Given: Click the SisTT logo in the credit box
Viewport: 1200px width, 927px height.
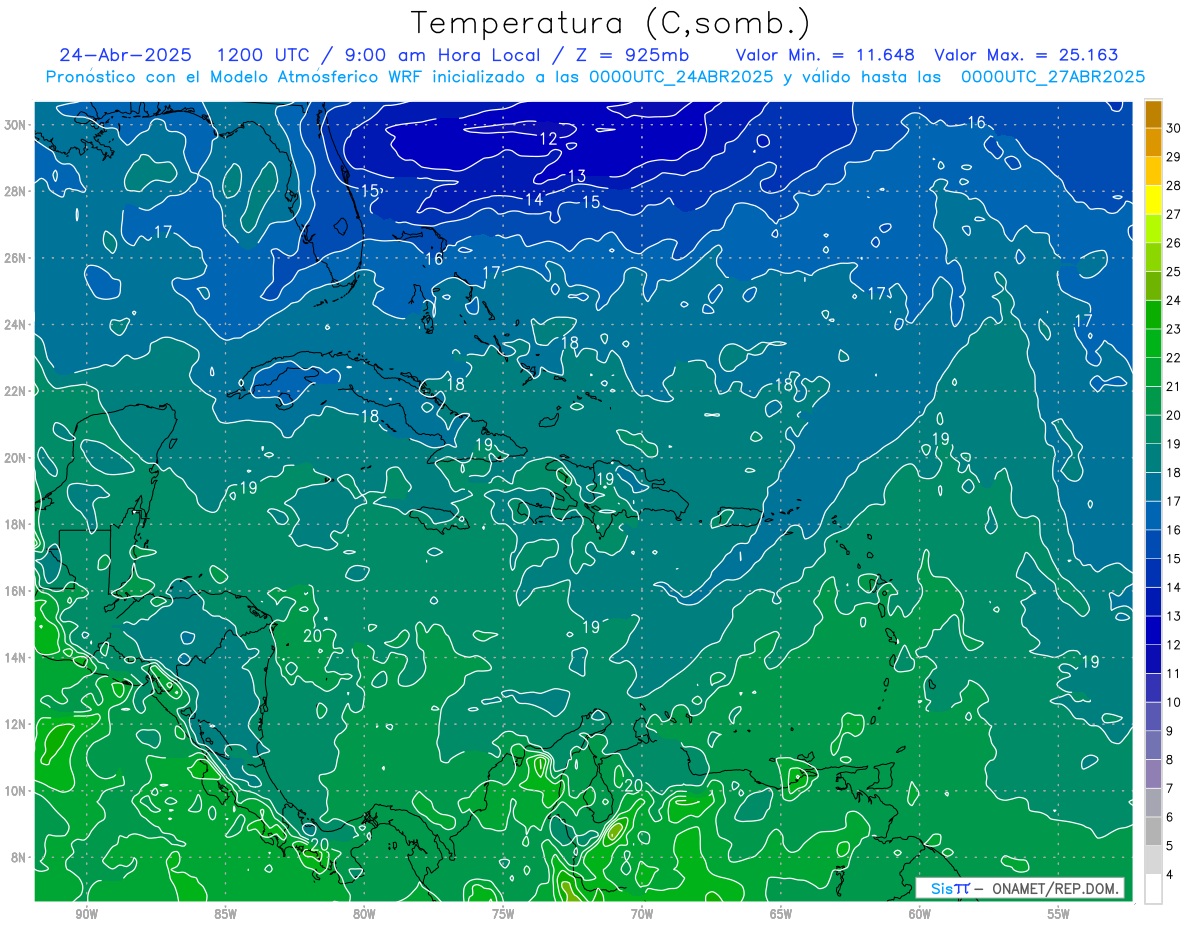Looking at the screenshot, I should coord(949,888).
